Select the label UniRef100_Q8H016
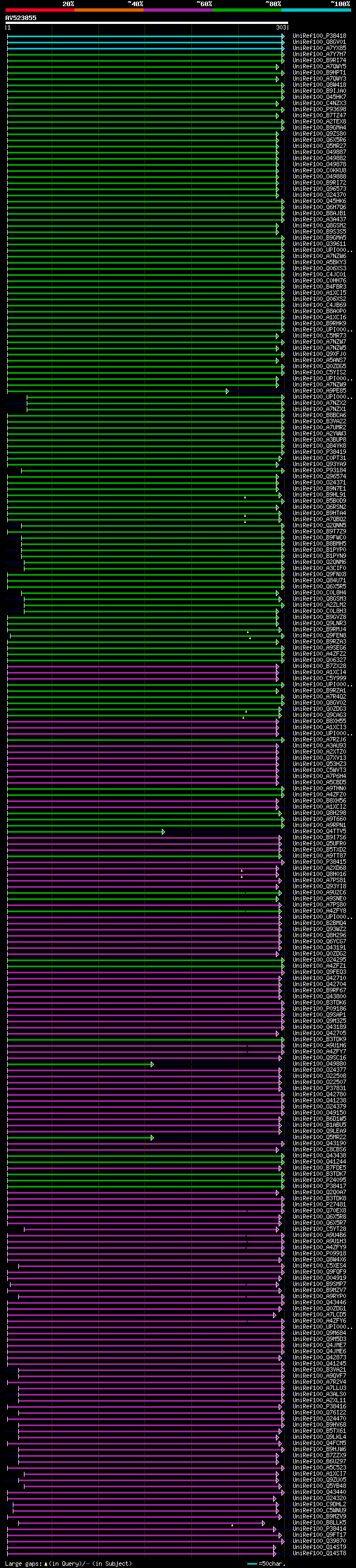Screen dimensions: 356x1568 (319, 874)
